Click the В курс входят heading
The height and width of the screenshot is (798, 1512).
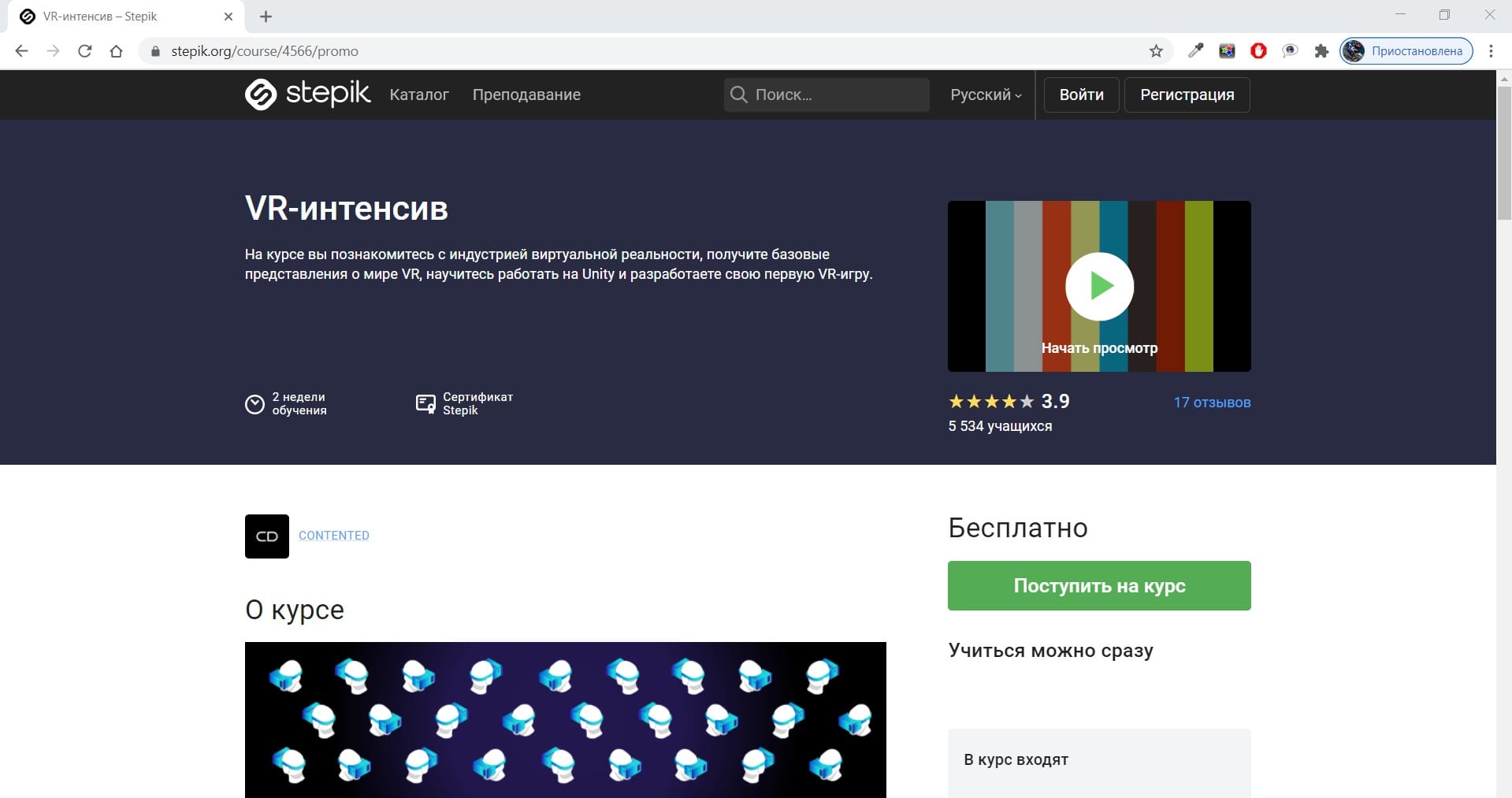click(x=1016, y=760)
